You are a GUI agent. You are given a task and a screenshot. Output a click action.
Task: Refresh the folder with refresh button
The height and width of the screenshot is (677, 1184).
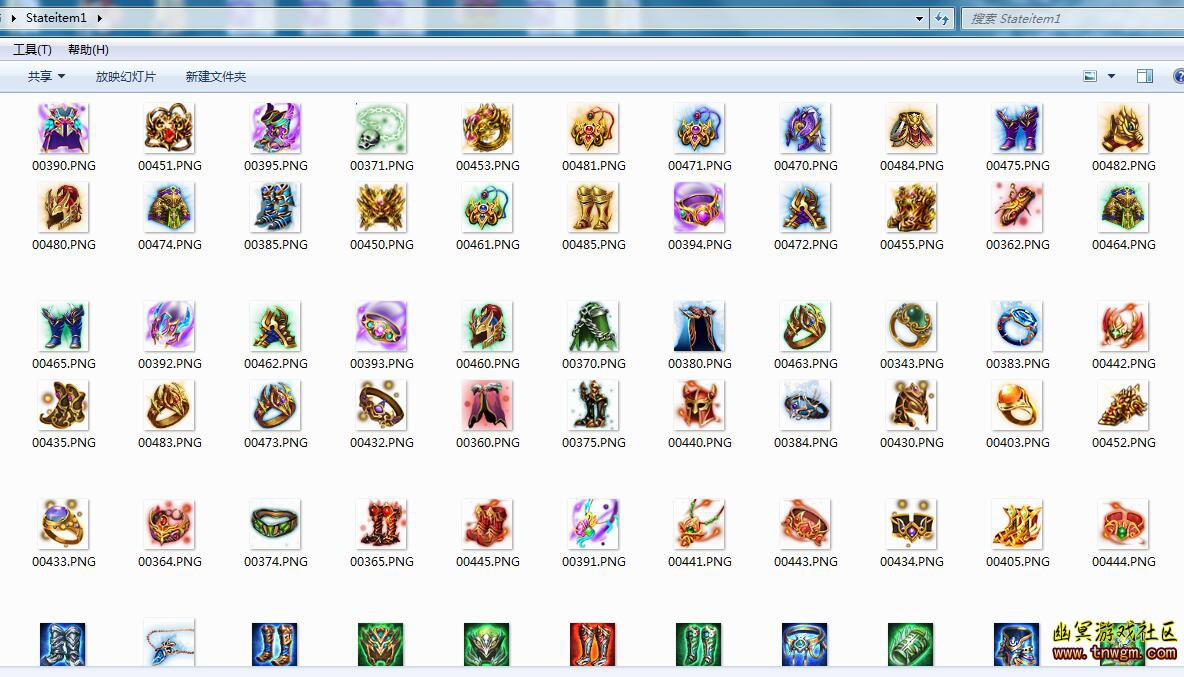pos(942,19)
